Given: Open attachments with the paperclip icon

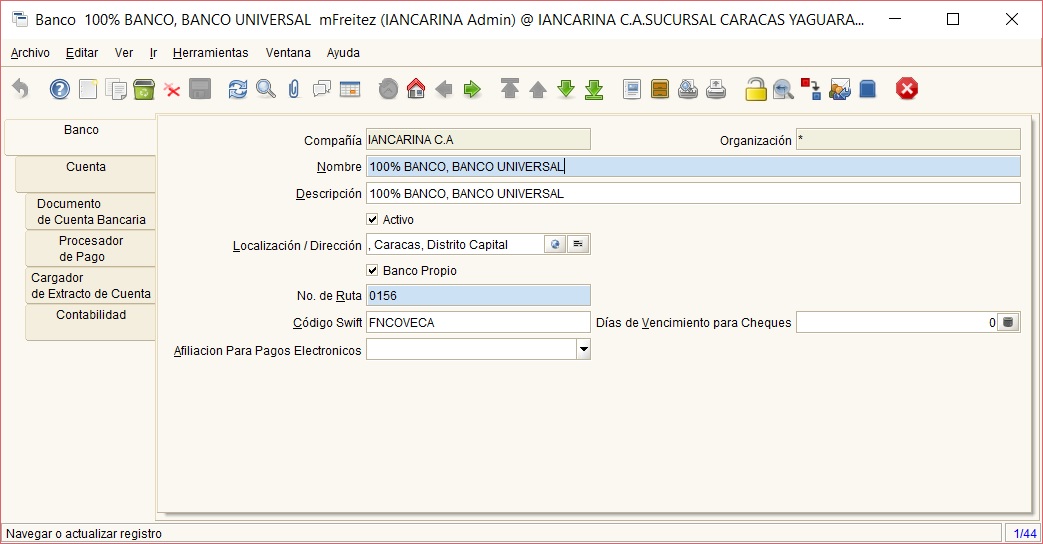Looking at the screenshot, I should coord(293,88).
